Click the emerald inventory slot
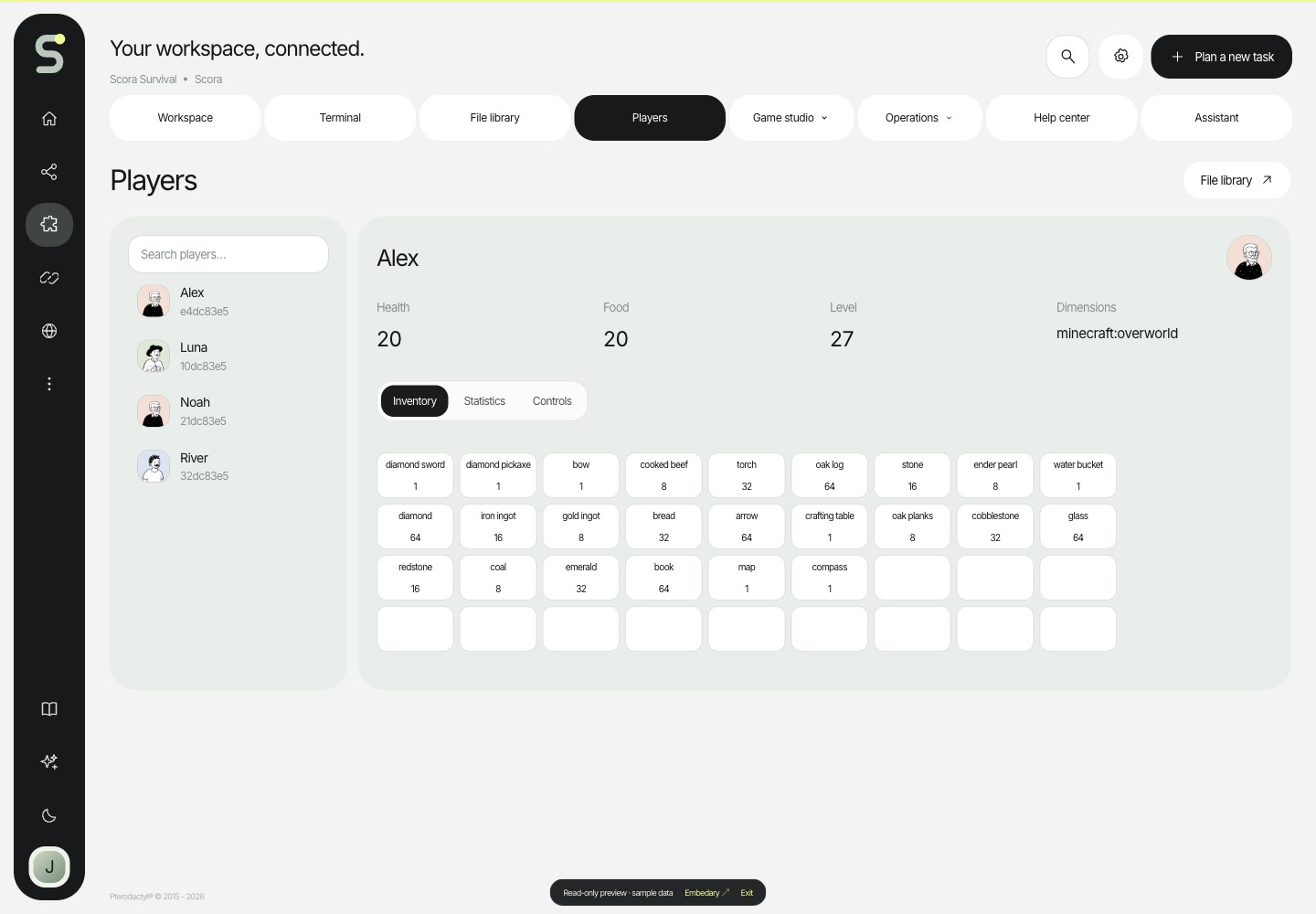The width and height of the screenshot is (1316, 914). (x=581, y=578)
